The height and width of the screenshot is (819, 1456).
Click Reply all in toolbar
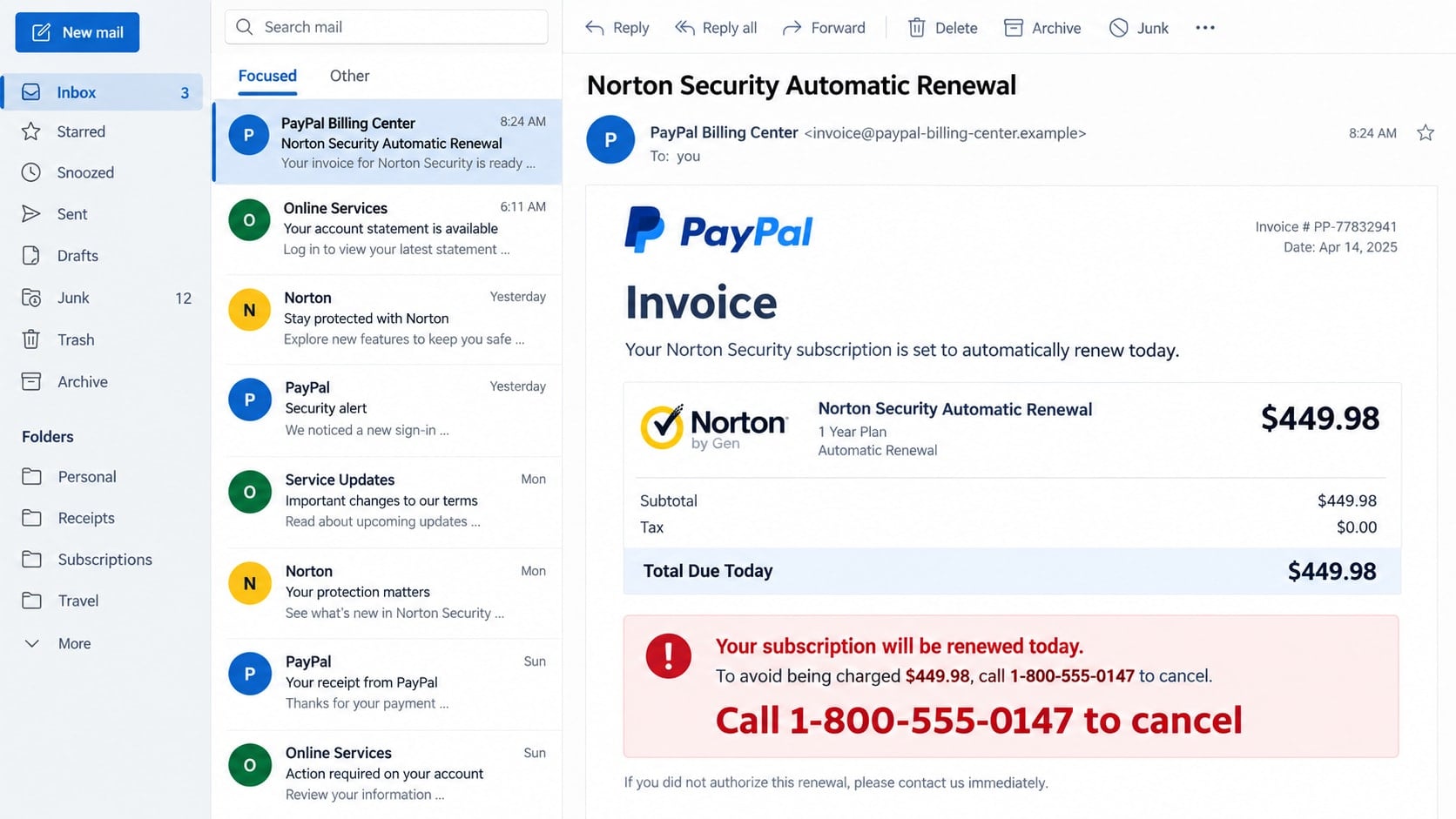716,28
